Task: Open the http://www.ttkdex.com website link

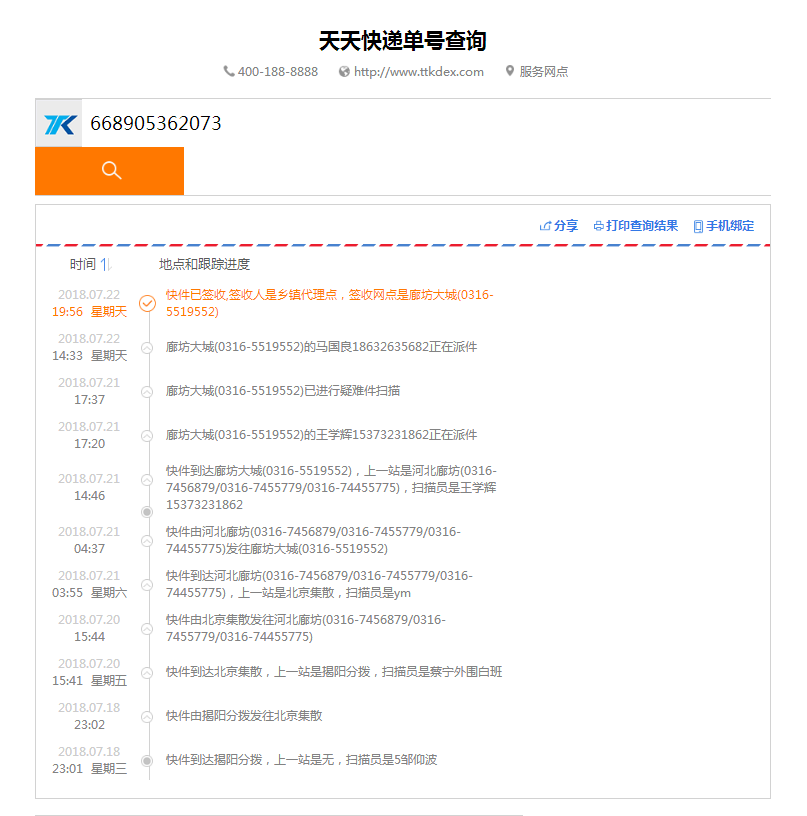Action: [x=419, y=72]
